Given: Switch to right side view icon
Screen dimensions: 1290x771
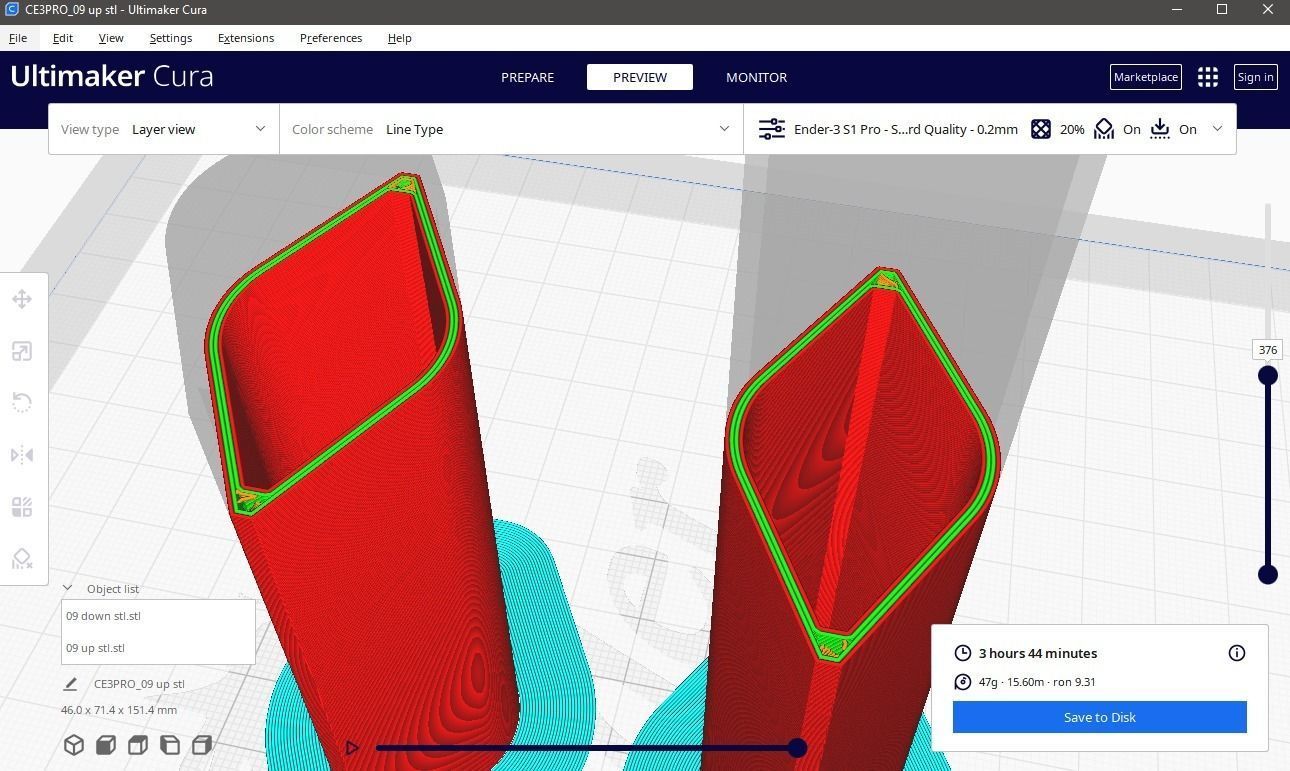Looking at the screenshot, I should tap(202, 745).
